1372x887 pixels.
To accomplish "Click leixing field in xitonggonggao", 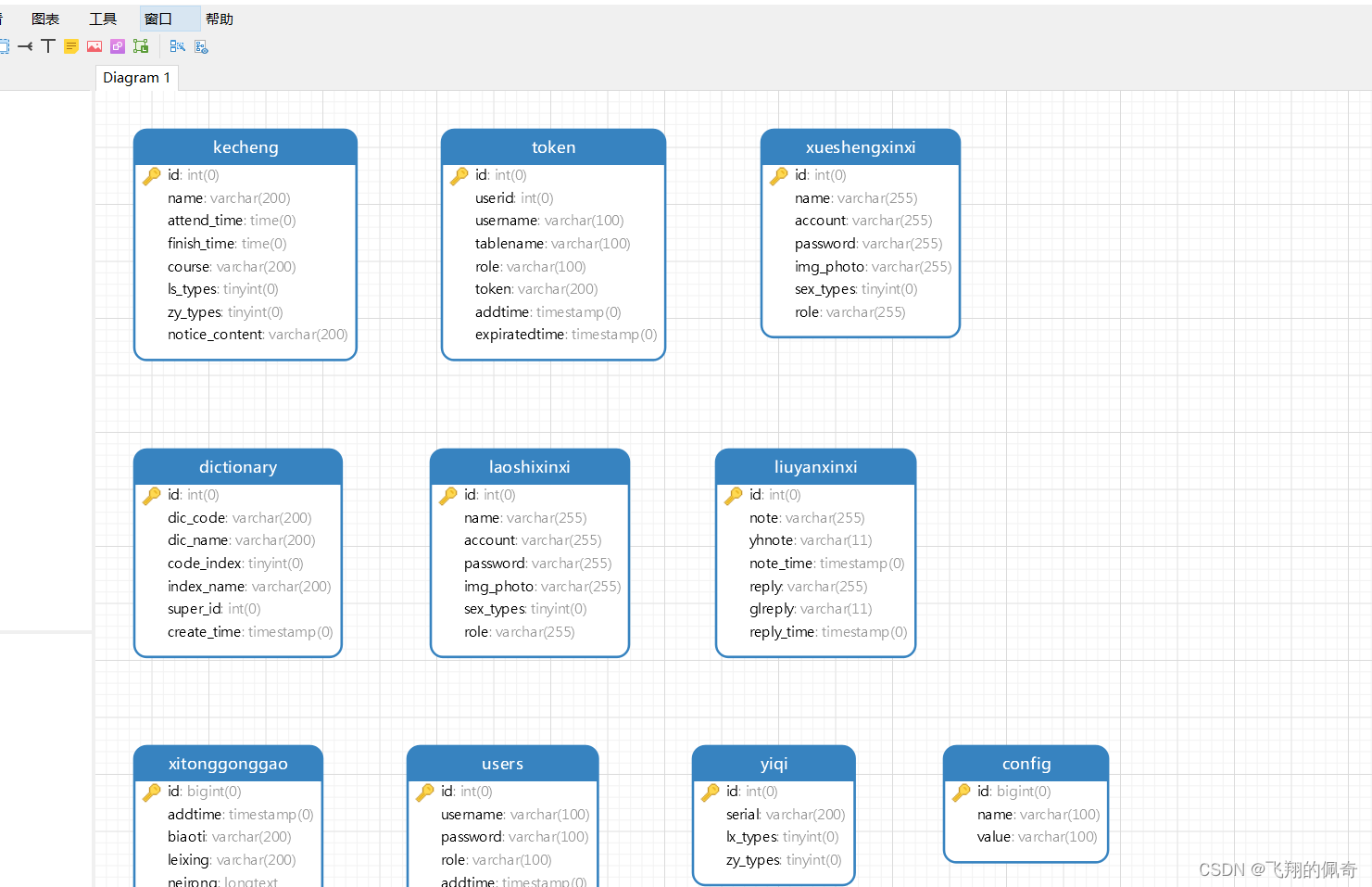I will click(232, 860).
